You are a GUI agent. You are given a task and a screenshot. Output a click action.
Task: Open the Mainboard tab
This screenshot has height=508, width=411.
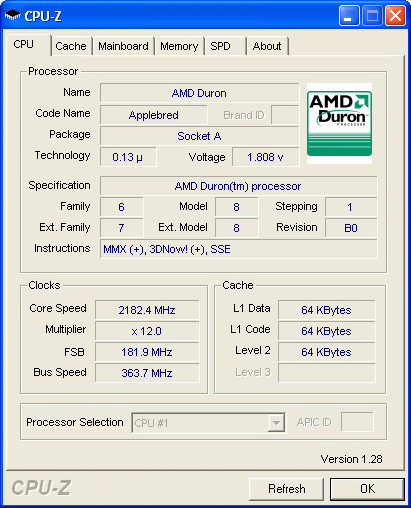123,46
